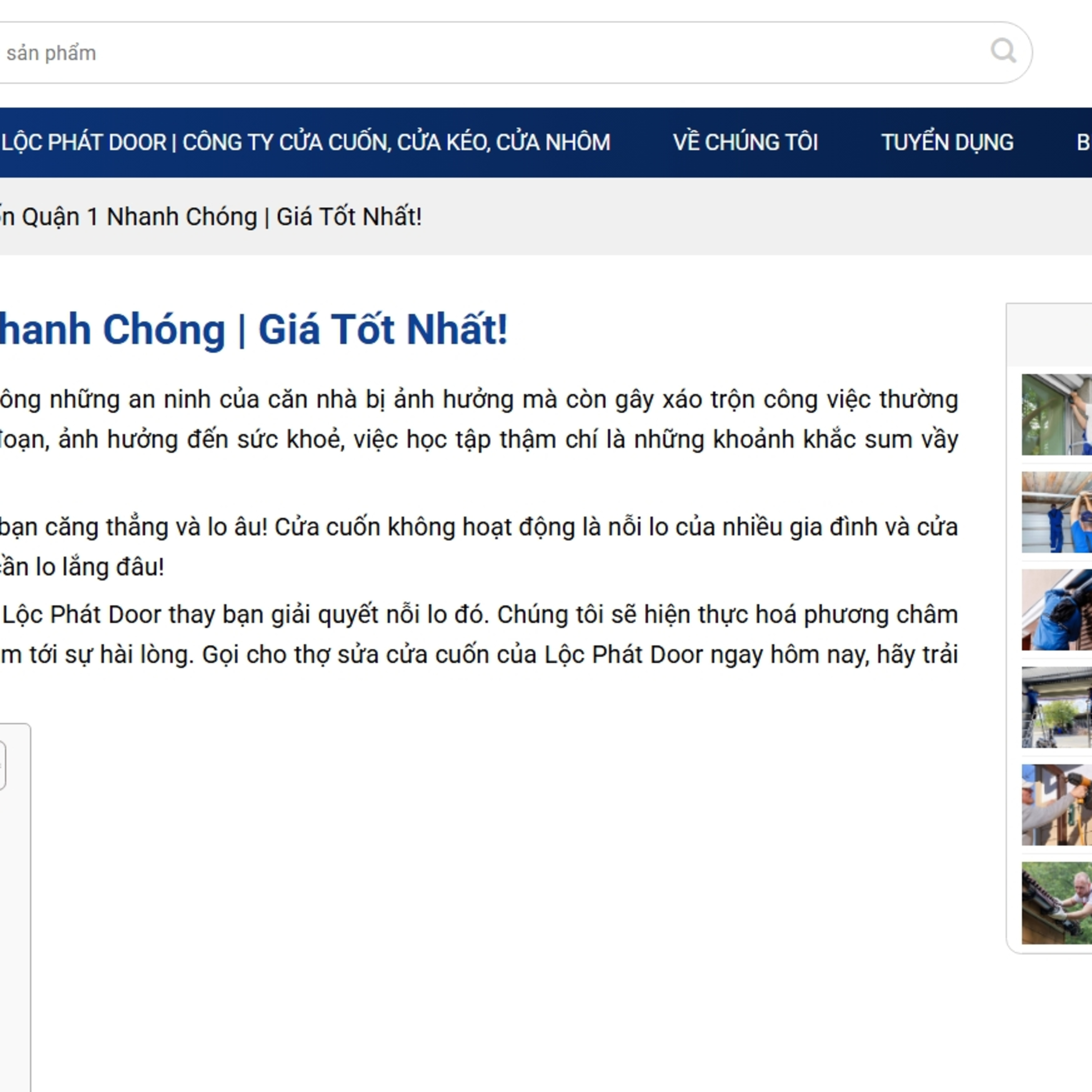This screenshot has width=1092, height=1092.
Task: Open the sidebar thumbnail of the man repairing a roof gutter
Action: (1056, 903)
